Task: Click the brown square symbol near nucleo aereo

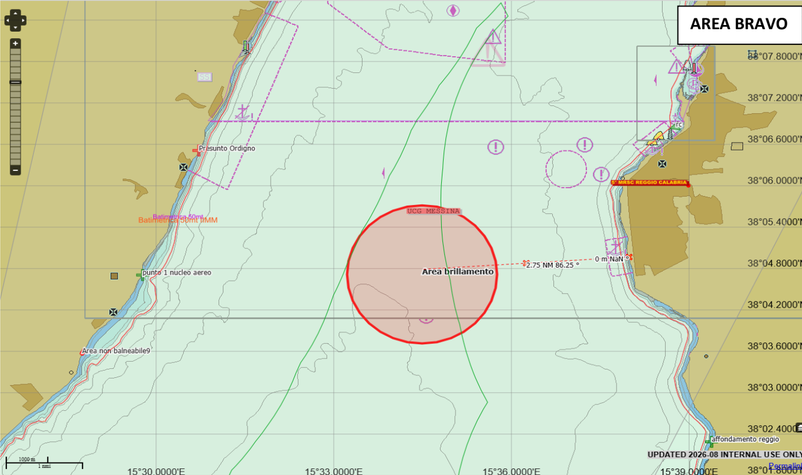Action: click(x=115, y=276)
